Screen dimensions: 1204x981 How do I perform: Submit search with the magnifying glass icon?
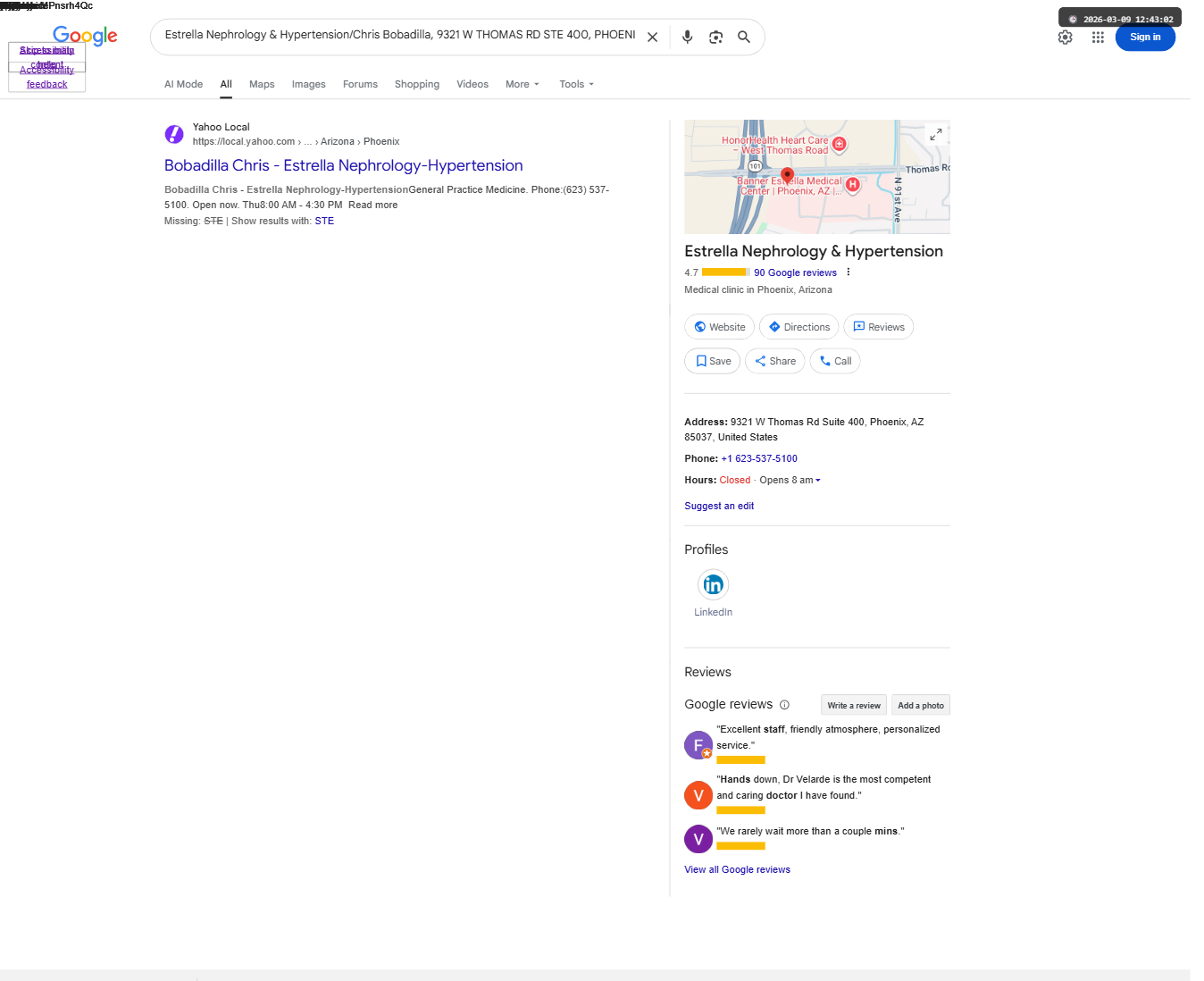744,38
